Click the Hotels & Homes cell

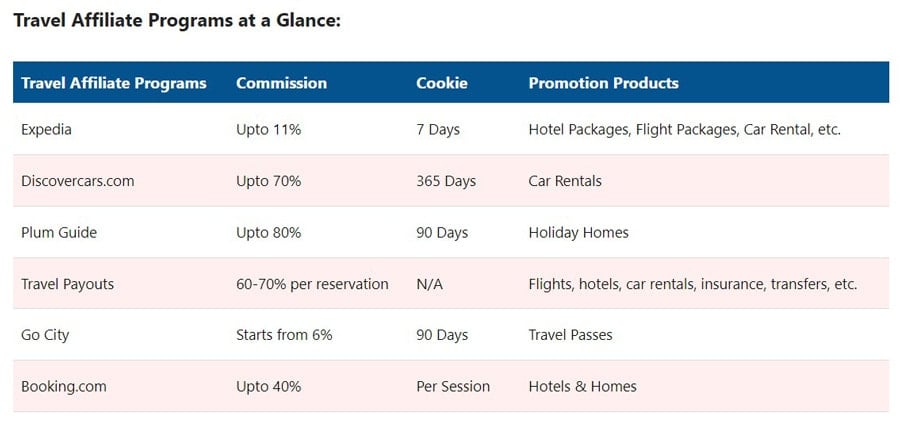(583, 386)
